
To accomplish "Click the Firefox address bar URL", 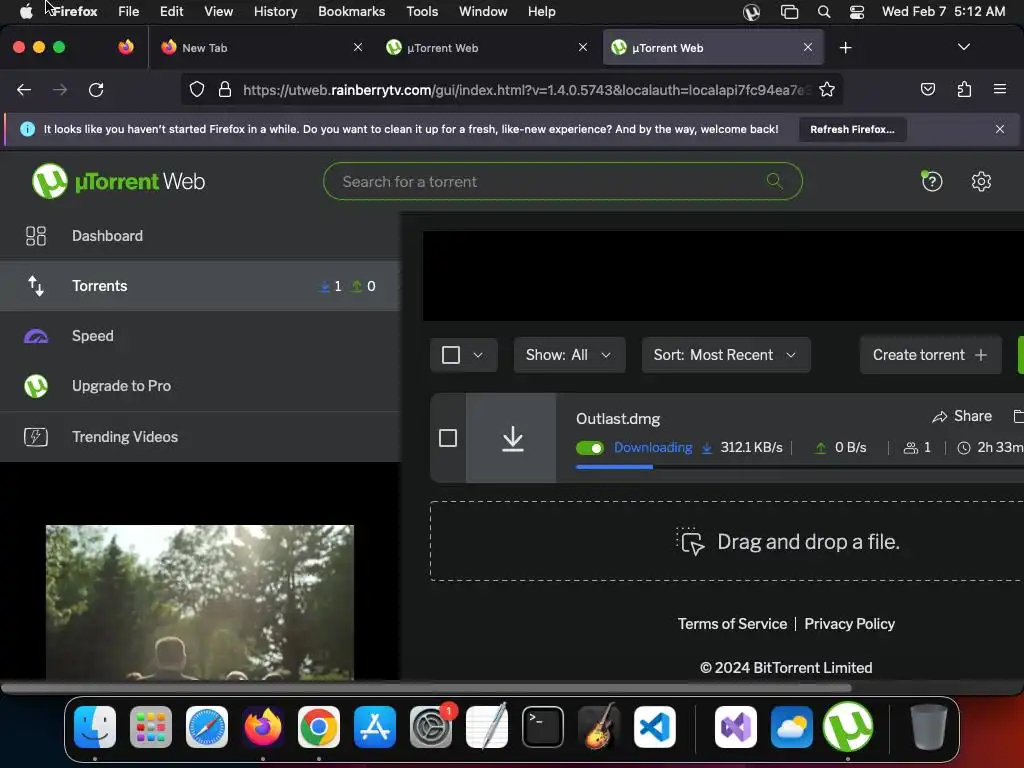I will (x=525, y=90).
